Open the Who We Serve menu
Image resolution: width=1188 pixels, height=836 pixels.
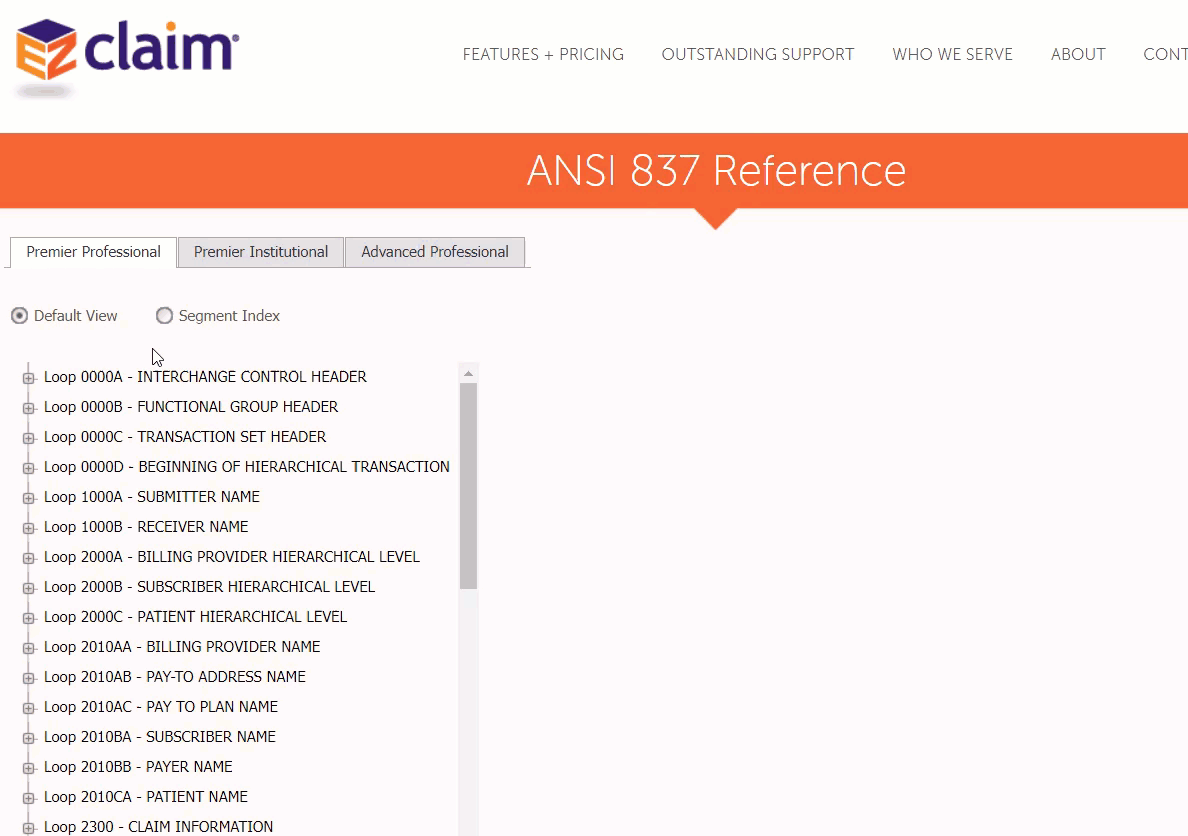[952, 55]
